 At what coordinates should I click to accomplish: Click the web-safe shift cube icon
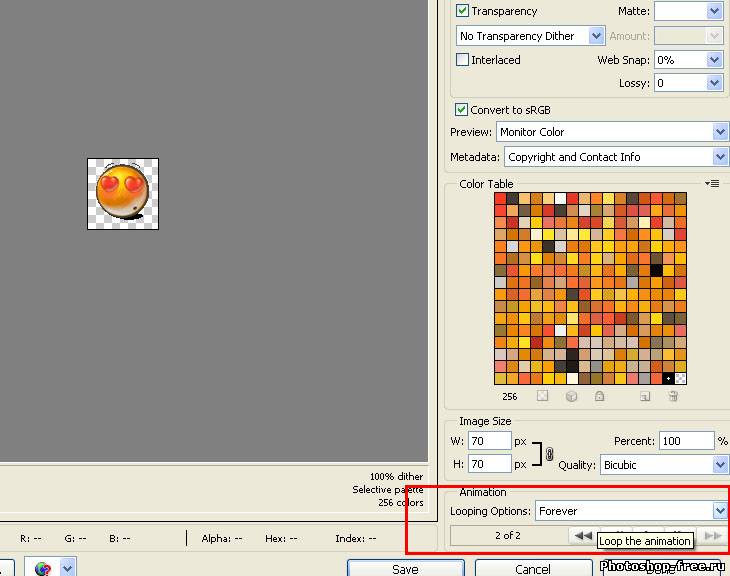pyautogui.click(x=571, y=397)
